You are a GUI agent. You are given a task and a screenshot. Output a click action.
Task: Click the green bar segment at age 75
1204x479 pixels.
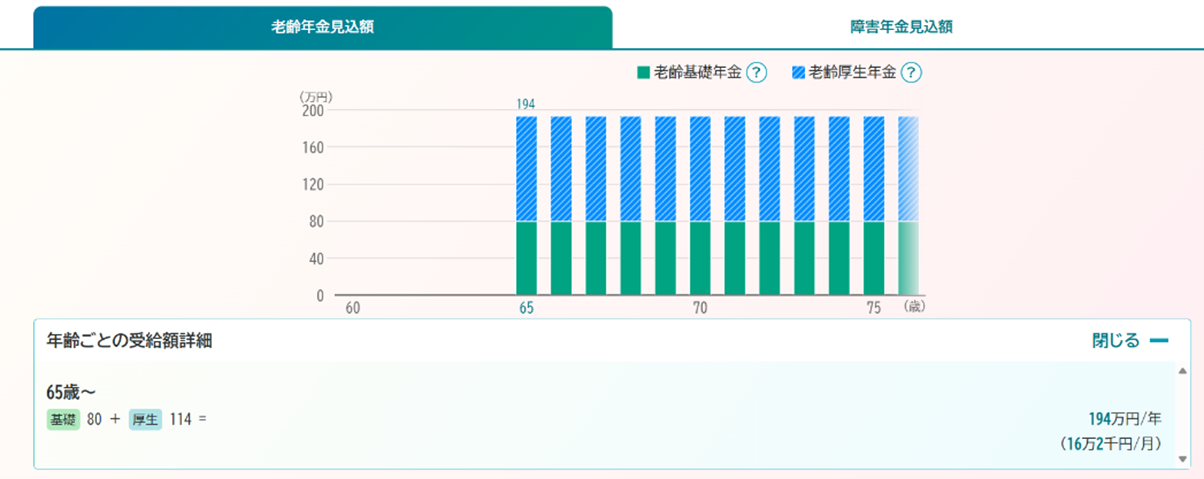[x=874, y=258]
